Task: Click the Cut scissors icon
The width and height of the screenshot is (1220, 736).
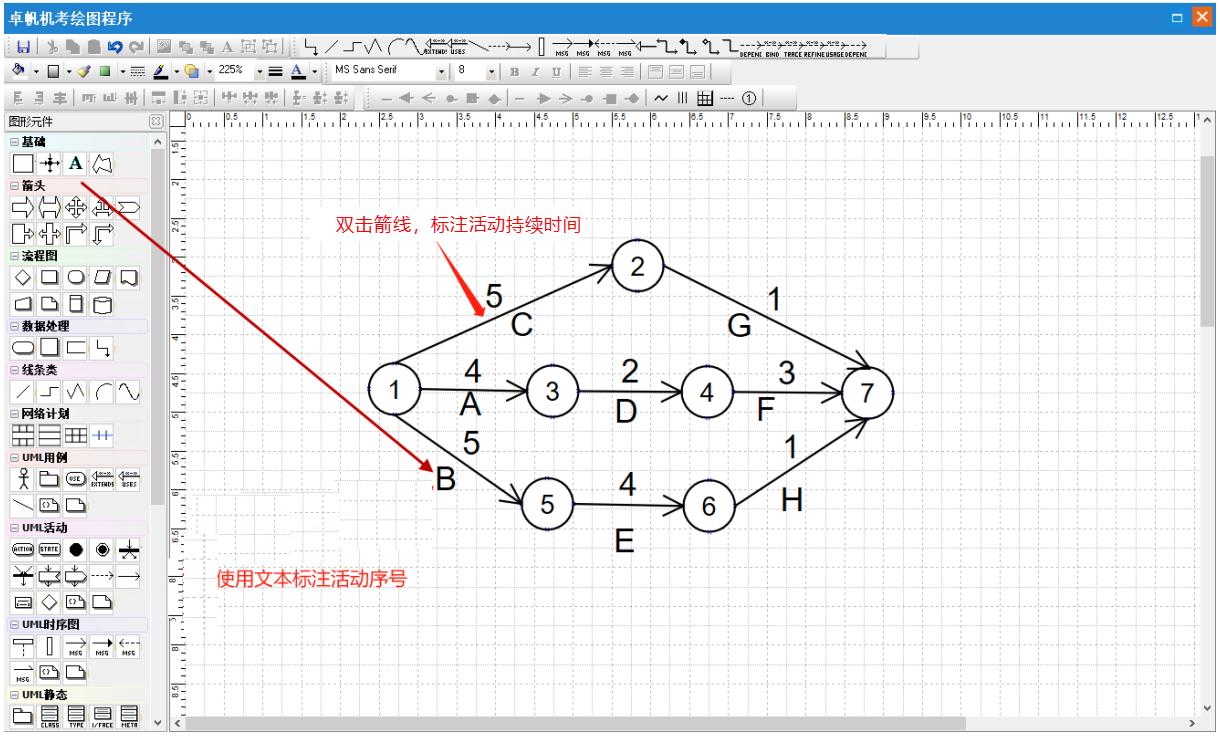Action: [51, 46]
